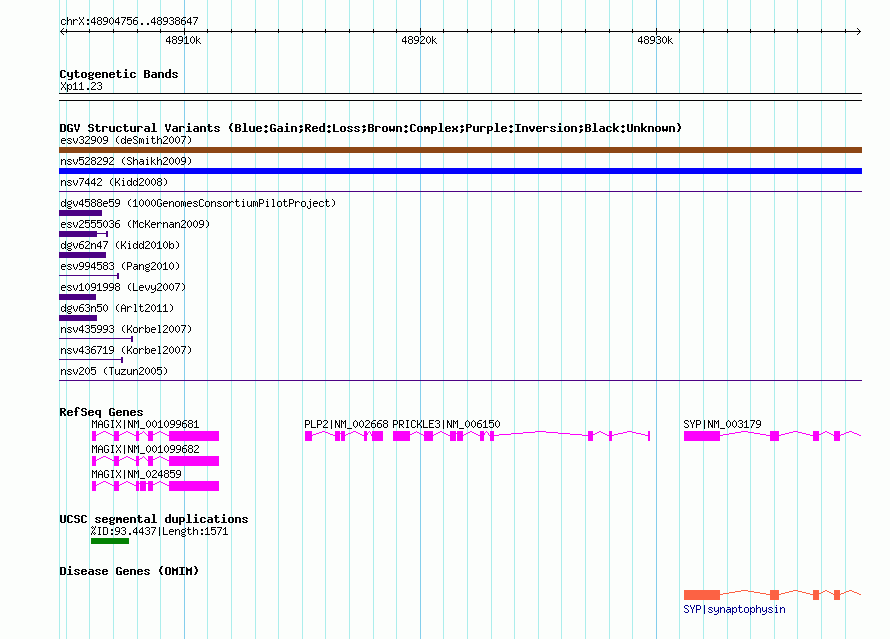Click the dgv4588e59 (1000GenomesConsortiumPilotProject) label
This screenshot has height=639, width=890.
click(x=198, y=203)
